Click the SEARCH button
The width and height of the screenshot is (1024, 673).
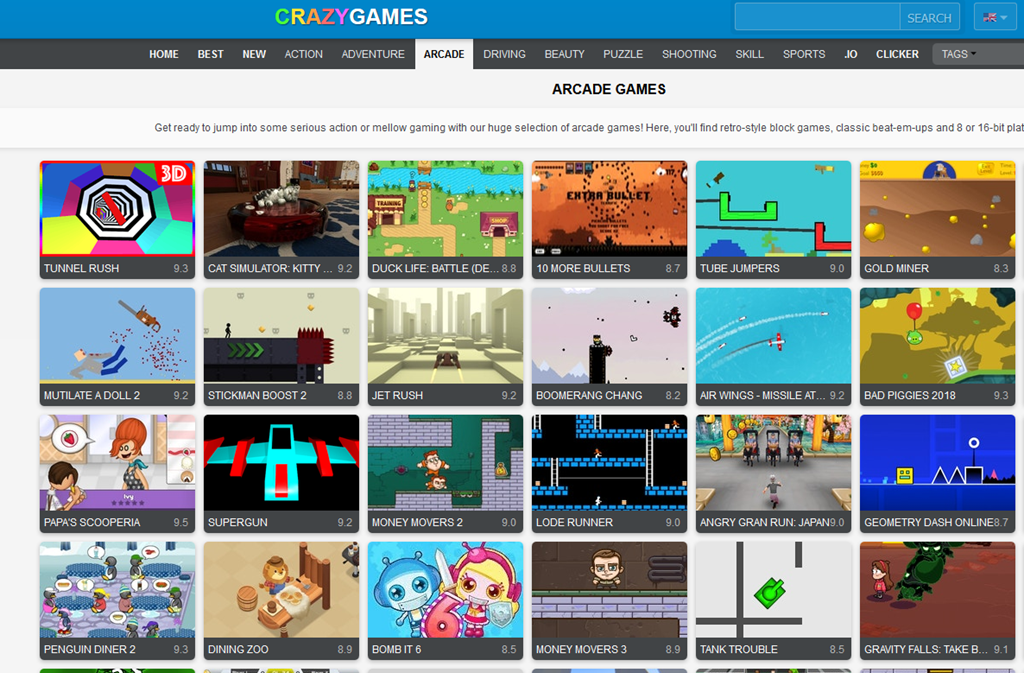tap(929, 18)
